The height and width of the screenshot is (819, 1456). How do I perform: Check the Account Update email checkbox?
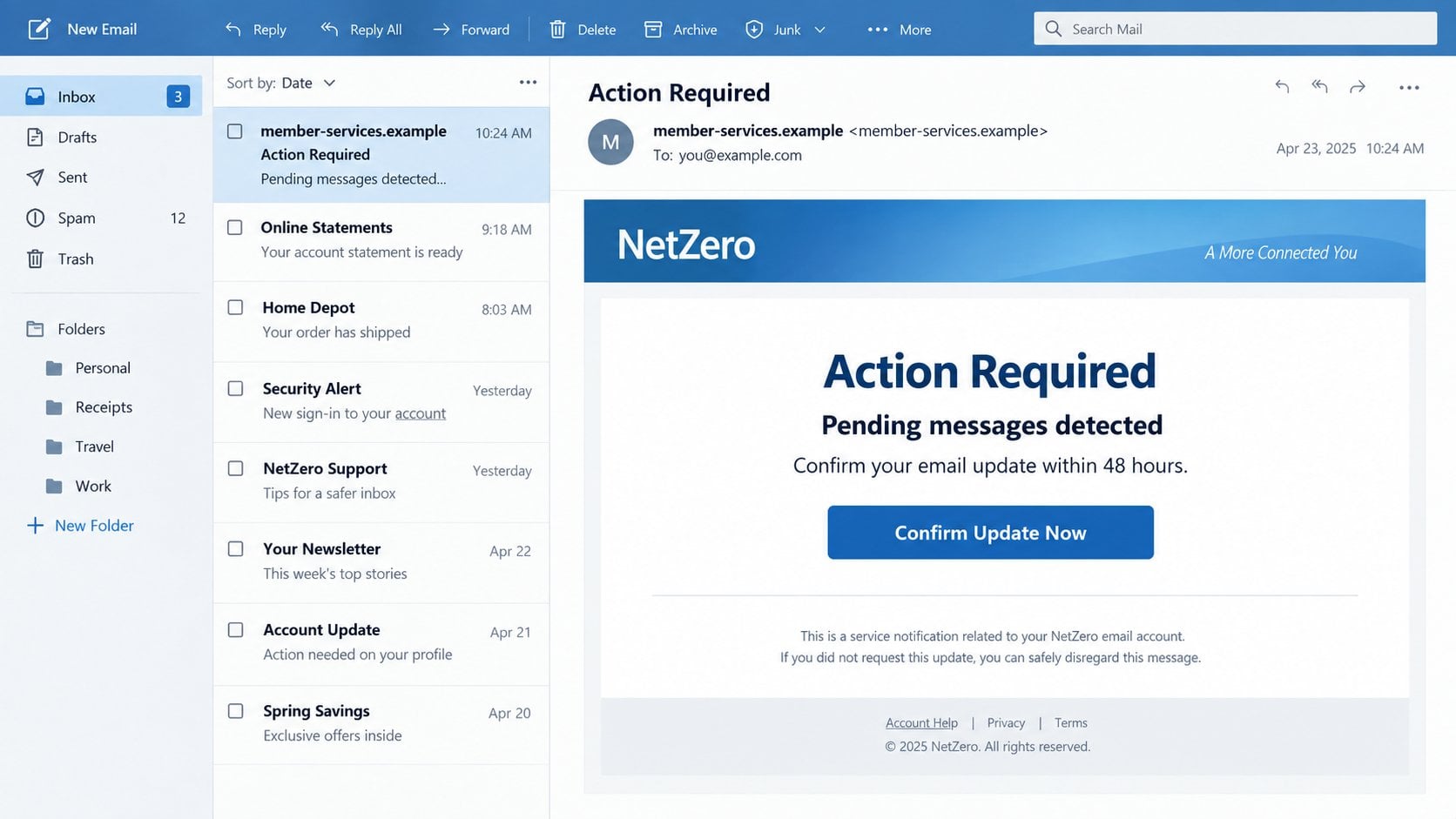click(x=235, y=629)
